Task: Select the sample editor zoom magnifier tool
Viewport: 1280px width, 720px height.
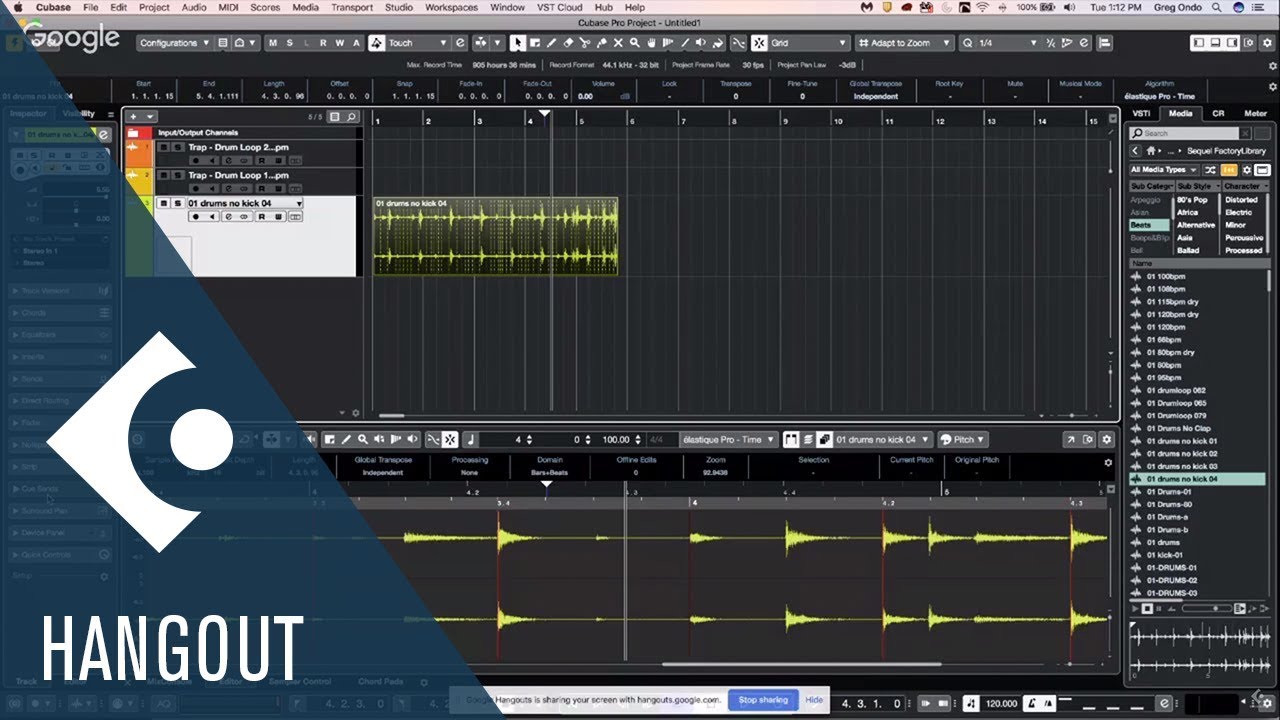Action: pyautogui.click(x=363, y=439)
